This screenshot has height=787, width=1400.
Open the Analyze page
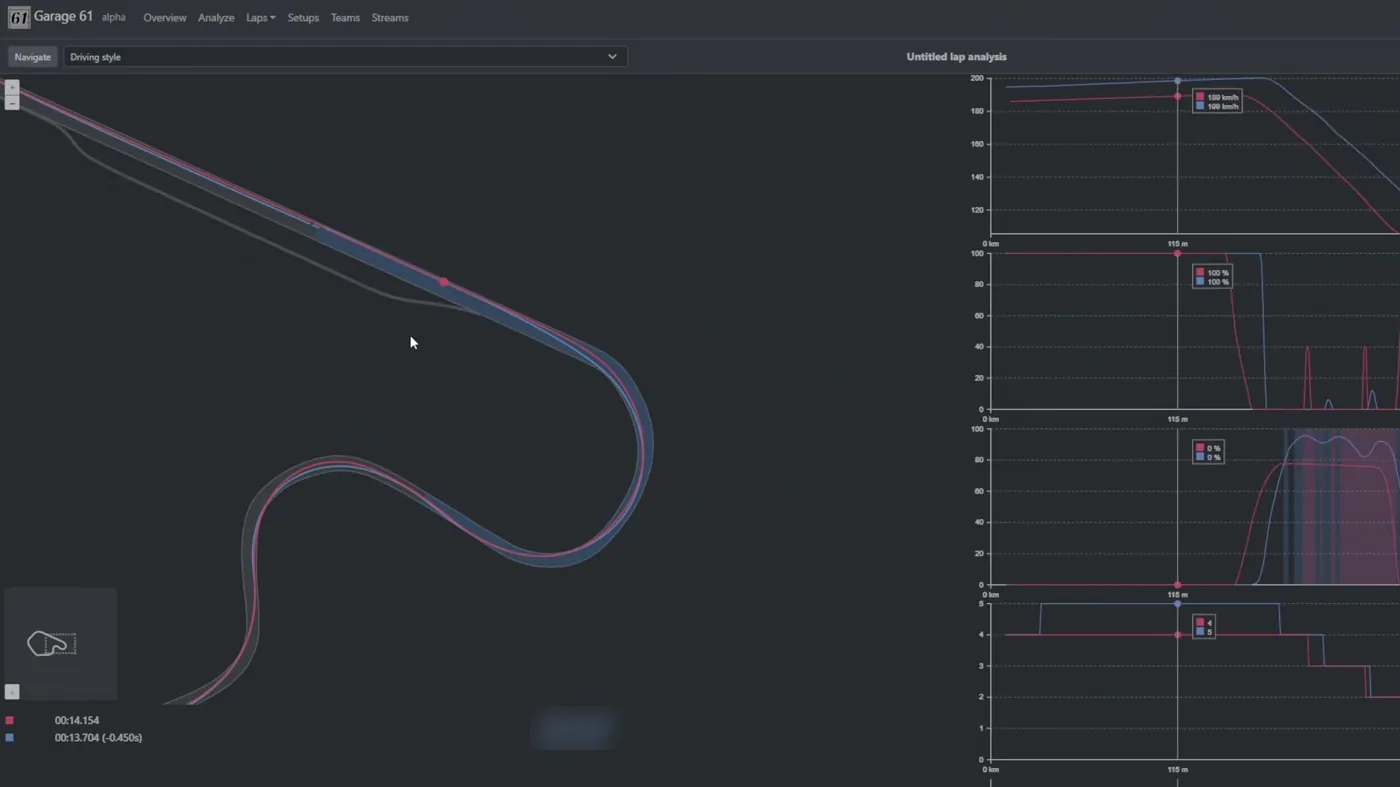[216, 18]
